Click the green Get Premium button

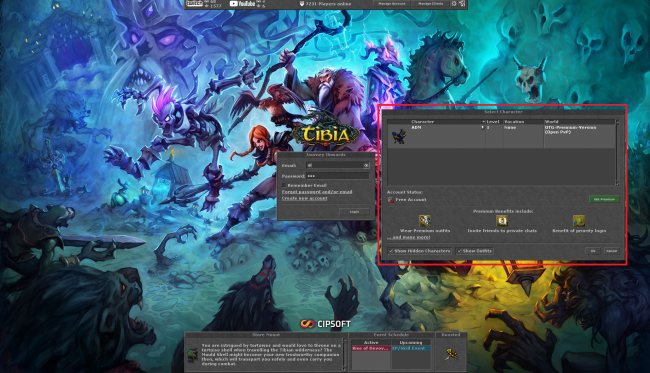[x=604, y=199]
